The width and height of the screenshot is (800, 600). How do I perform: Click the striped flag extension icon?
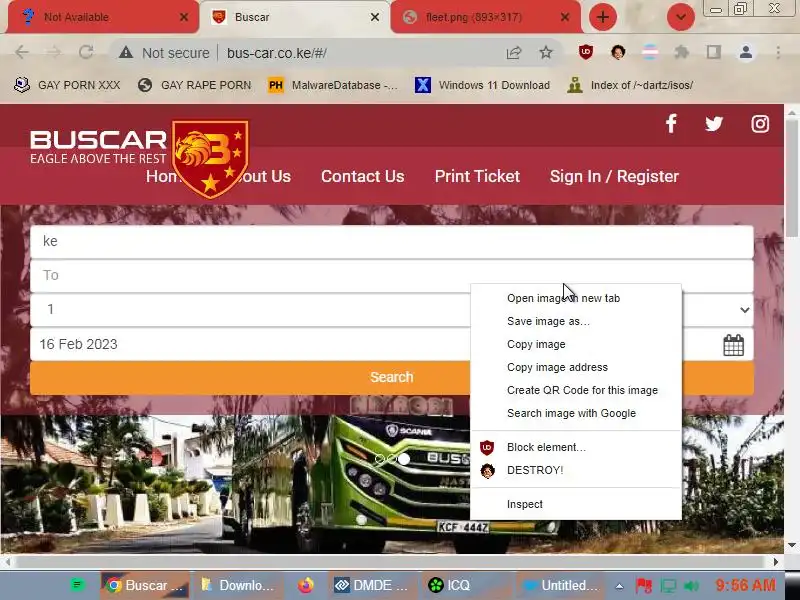(x=649, y=52)
